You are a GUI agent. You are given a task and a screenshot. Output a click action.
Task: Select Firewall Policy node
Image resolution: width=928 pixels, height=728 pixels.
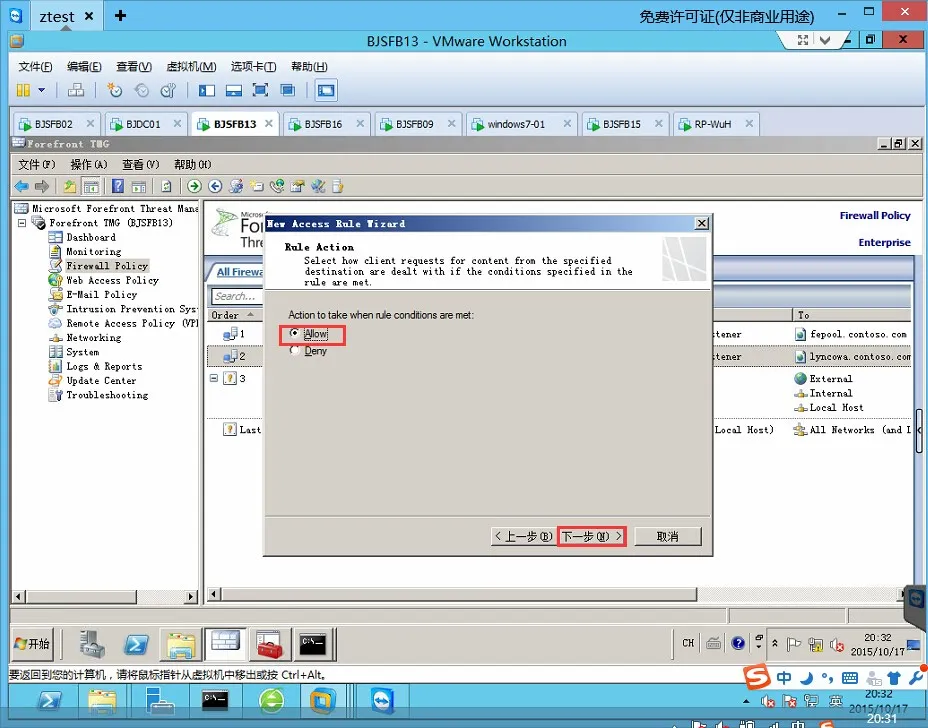107,266
